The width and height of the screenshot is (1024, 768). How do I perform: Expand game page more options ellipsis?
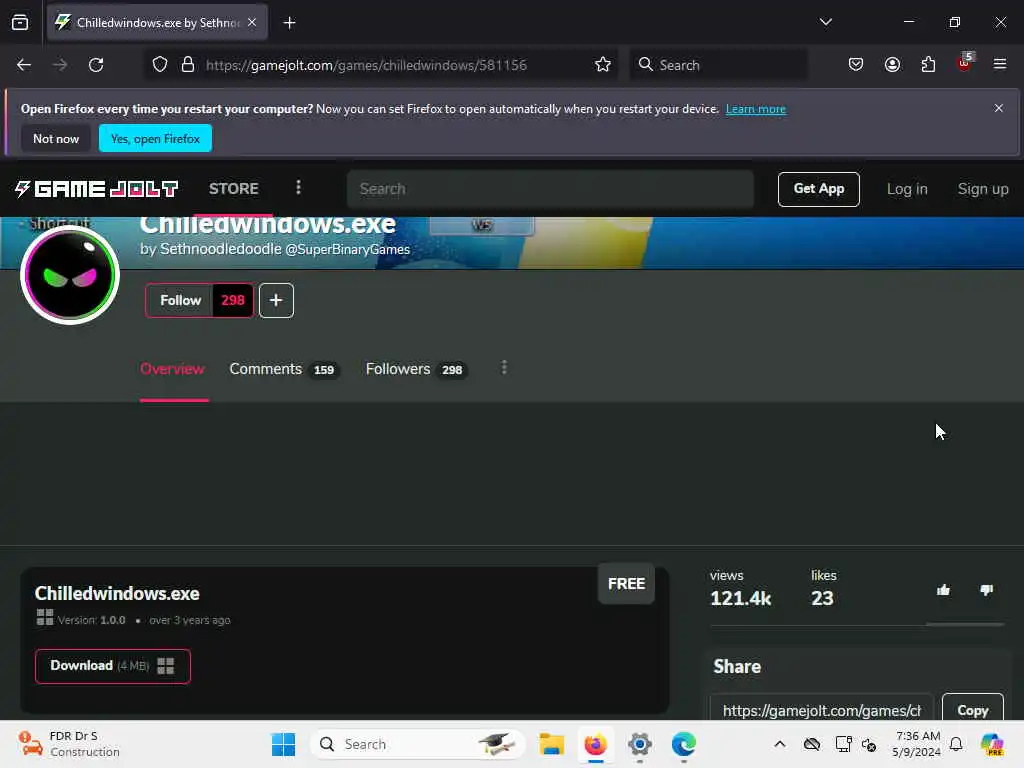504,368
